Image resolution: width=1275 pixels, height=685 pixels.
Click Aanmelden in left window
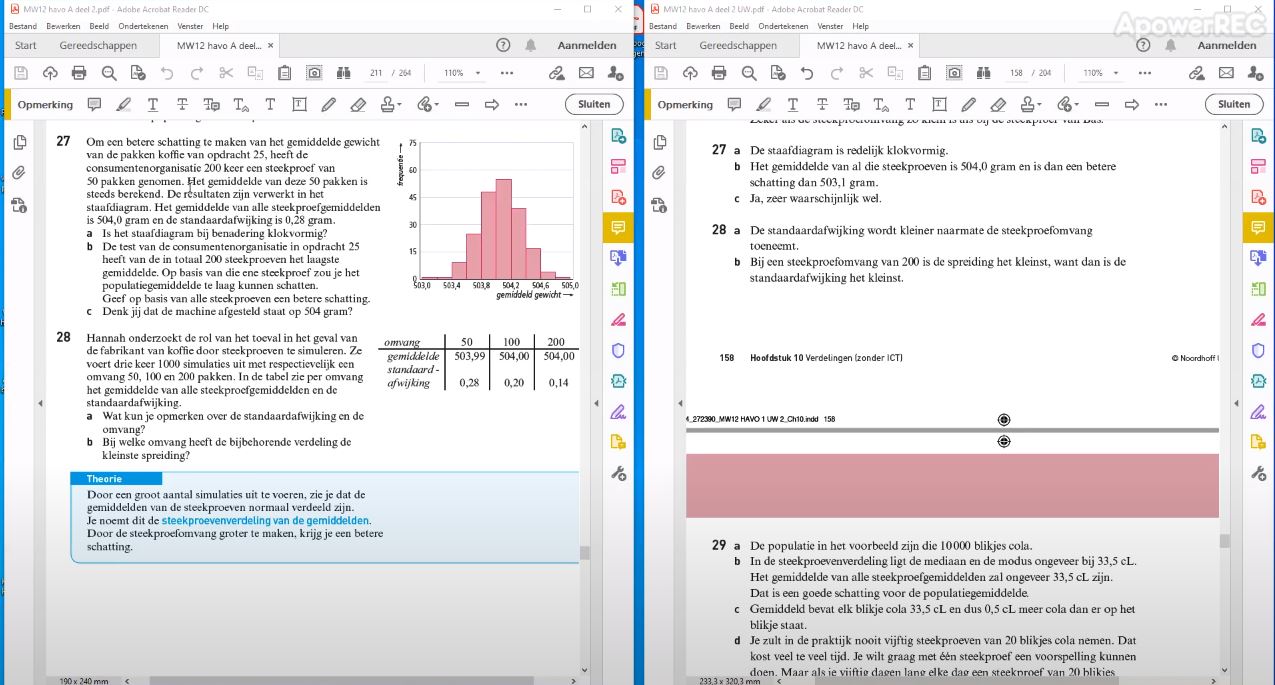[587, 45]
